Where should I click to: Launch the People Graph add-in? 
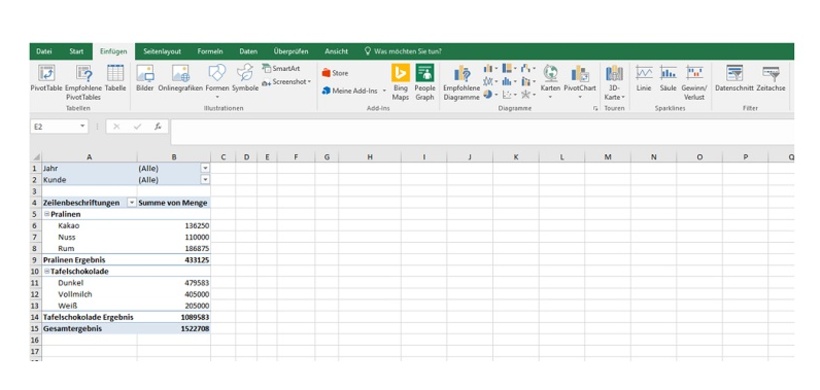coord(425,83)
